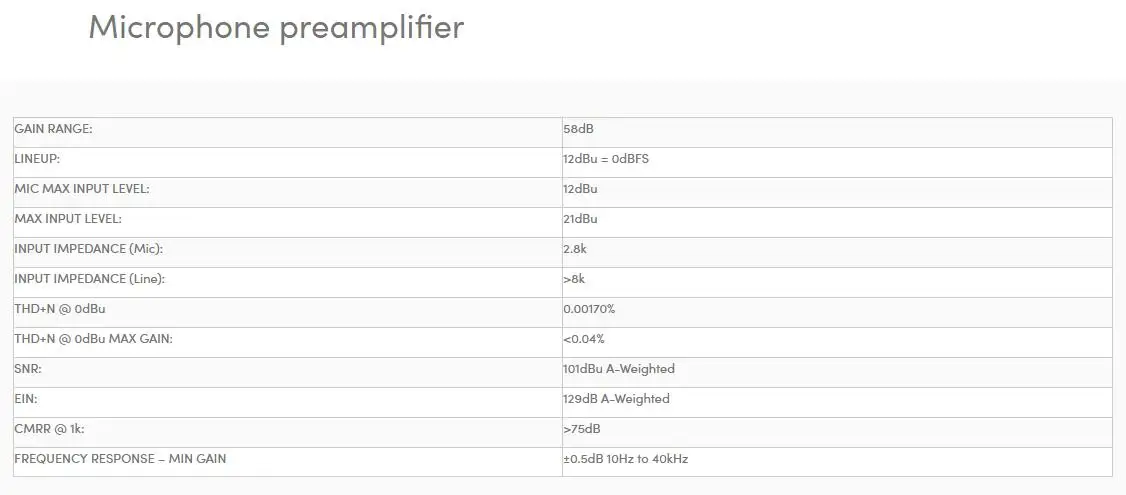This screenshot has height=495, width=1126.
Task: Click the >75dB CMRR value
Action: (x=582, y=429)
